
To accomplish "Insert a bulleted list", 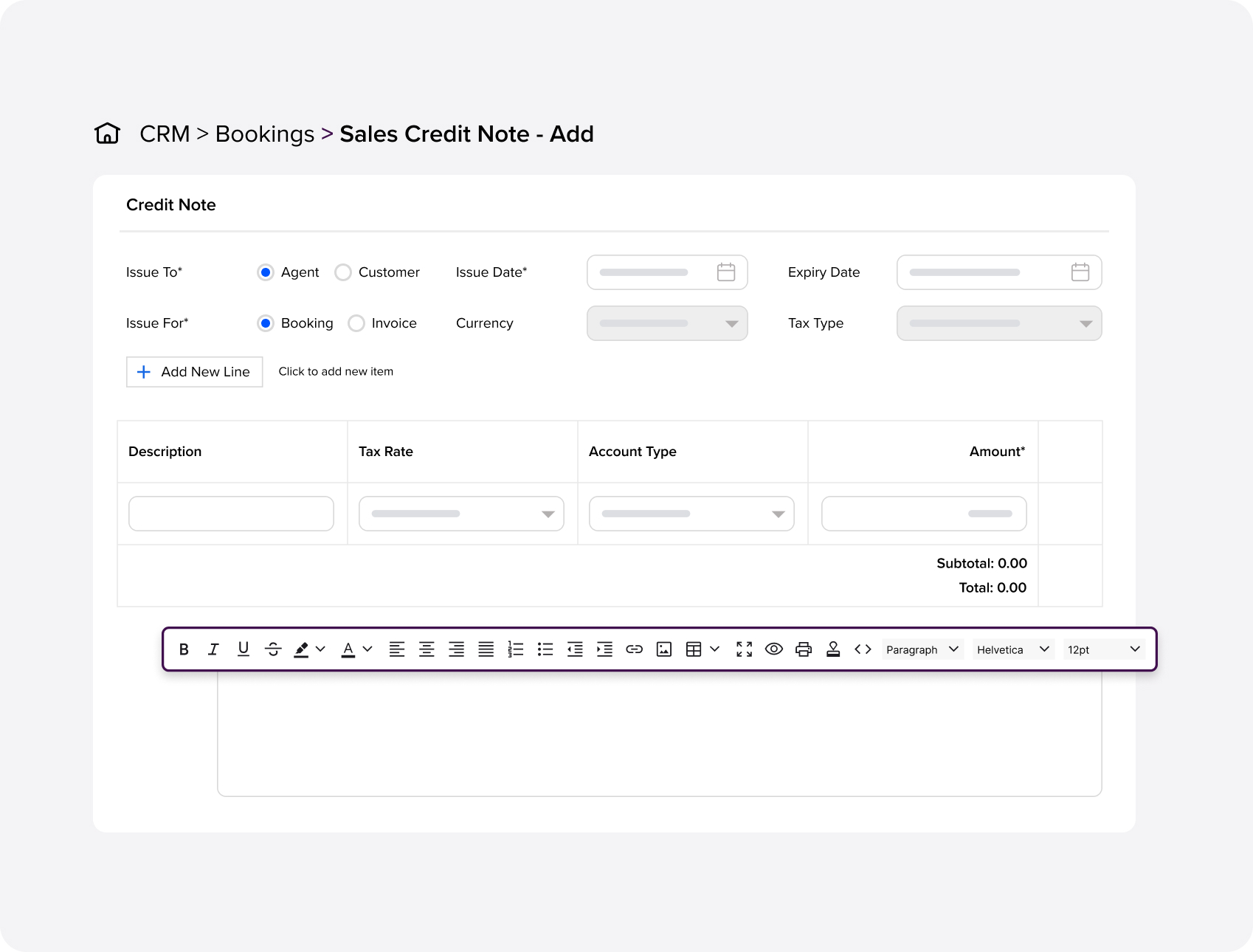I will pyautogui.click(x=545, y=649).
